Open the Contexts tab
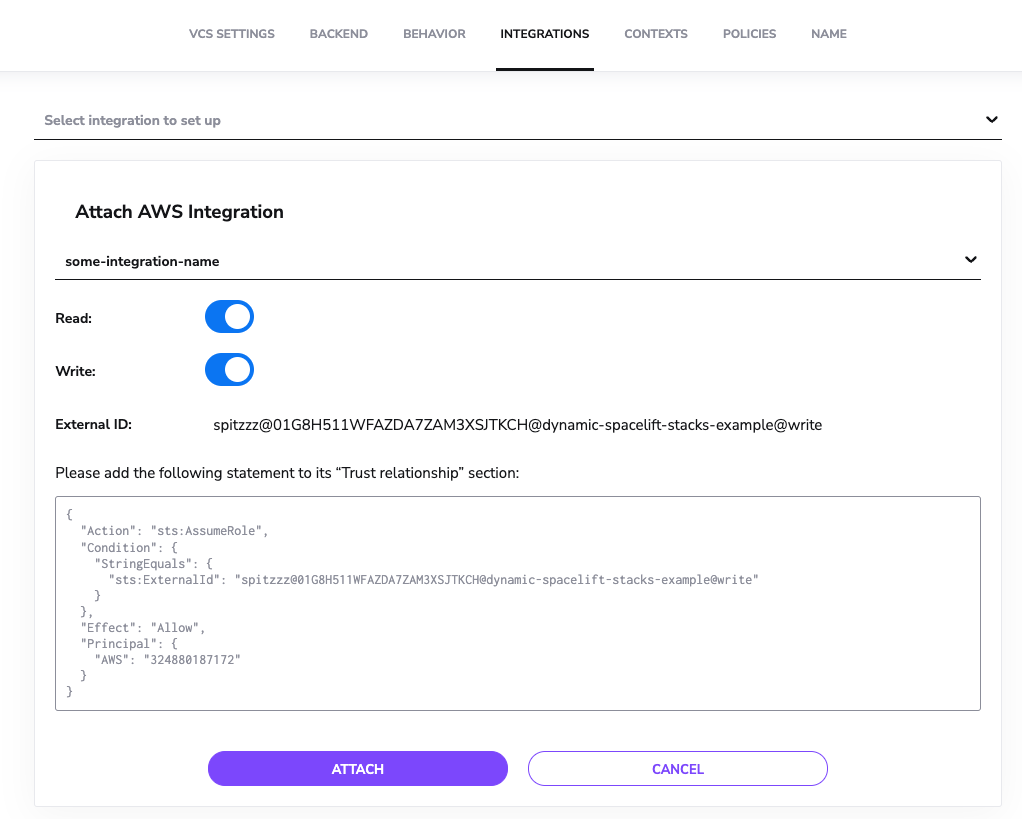Screen dimensions: 1022x819 tap(655, 34)
